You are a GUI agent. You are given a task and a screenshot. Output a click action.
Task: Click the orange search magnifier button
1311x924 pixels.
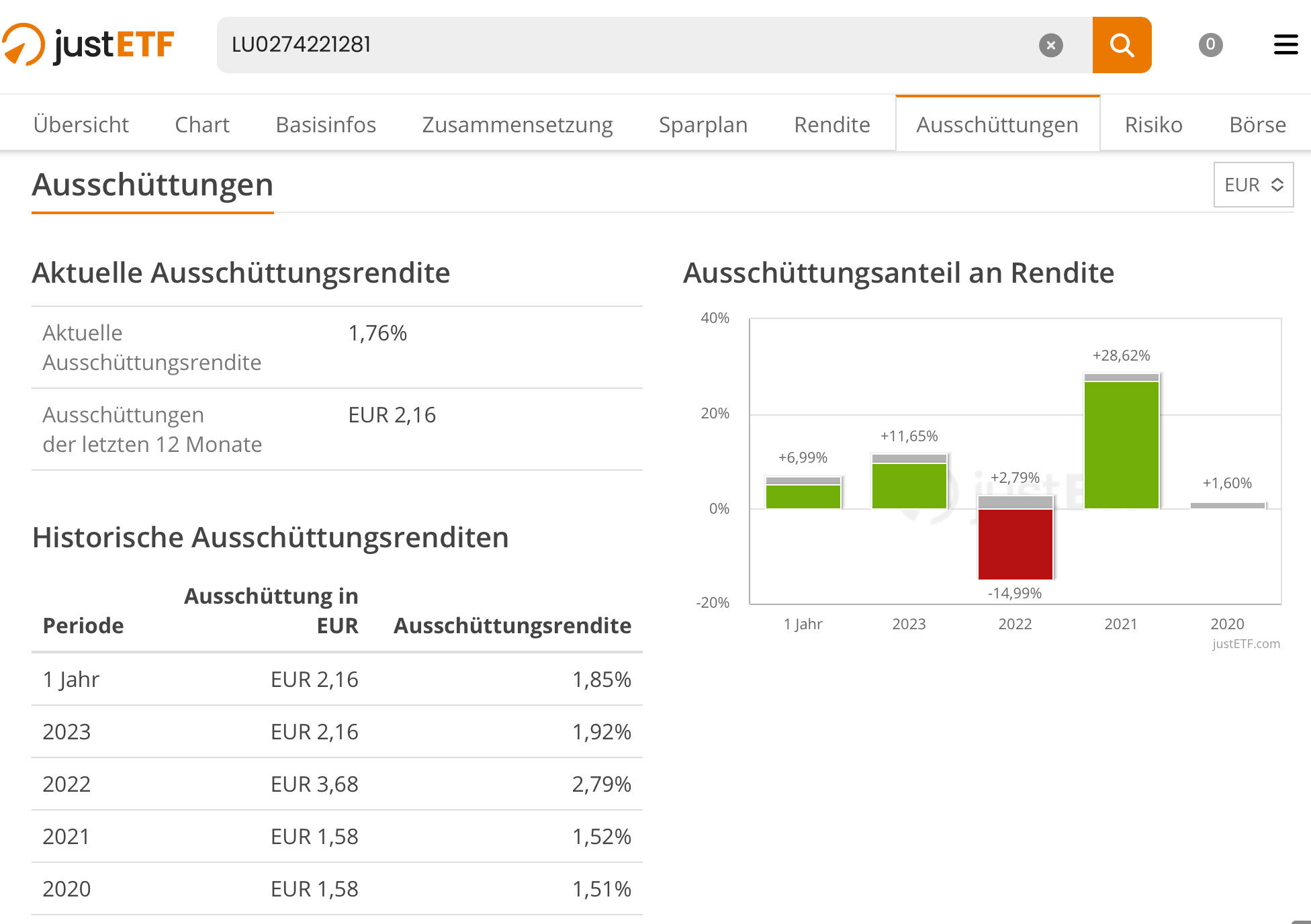coord(1122,45)
